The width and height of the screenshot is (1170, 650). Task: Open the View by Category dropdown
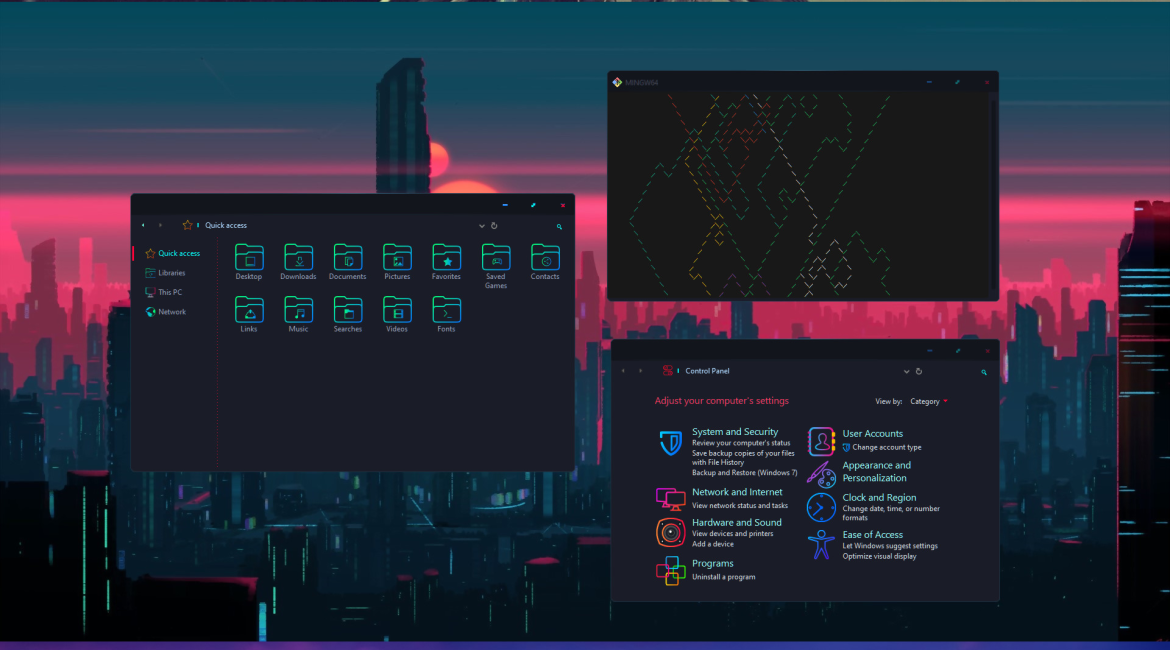coord(929,402)
